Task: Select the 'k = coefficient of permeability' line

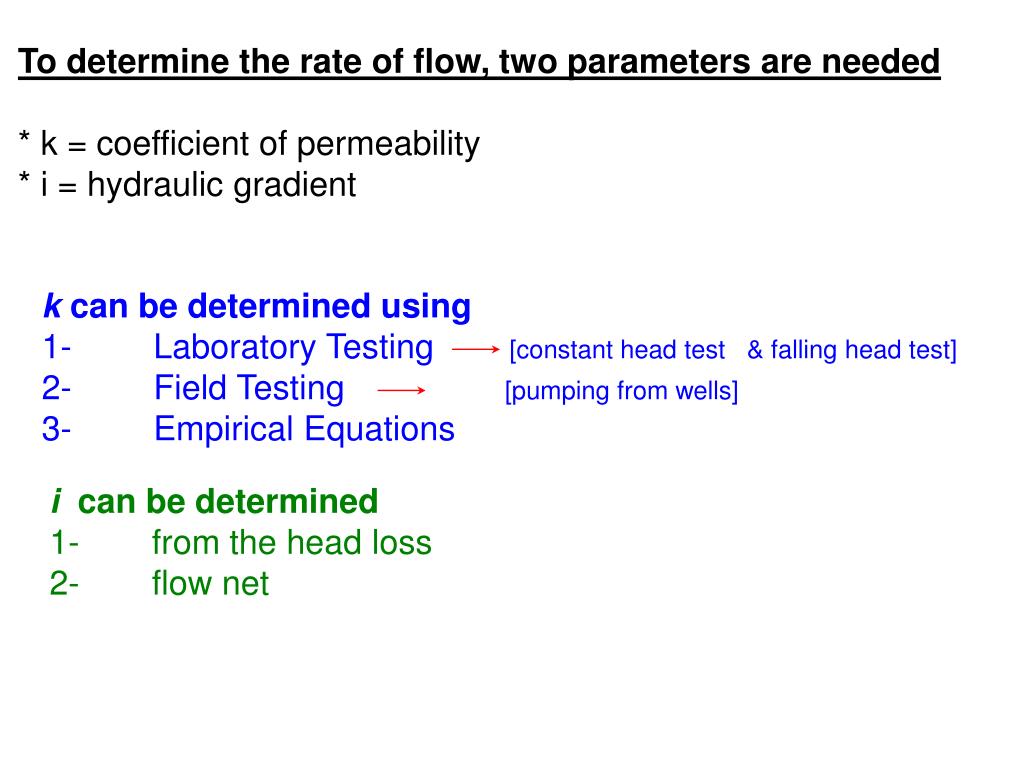Action: [249, 144]
